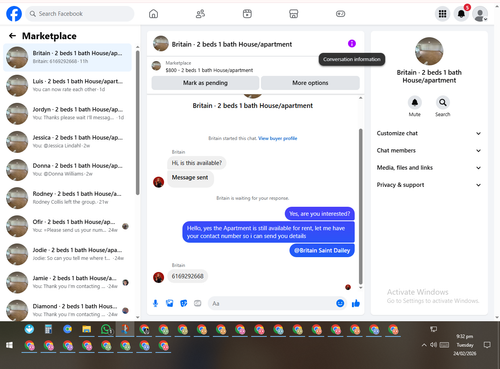Select the Luis conversation
This screenshot has width=500, height=369.
67,85
